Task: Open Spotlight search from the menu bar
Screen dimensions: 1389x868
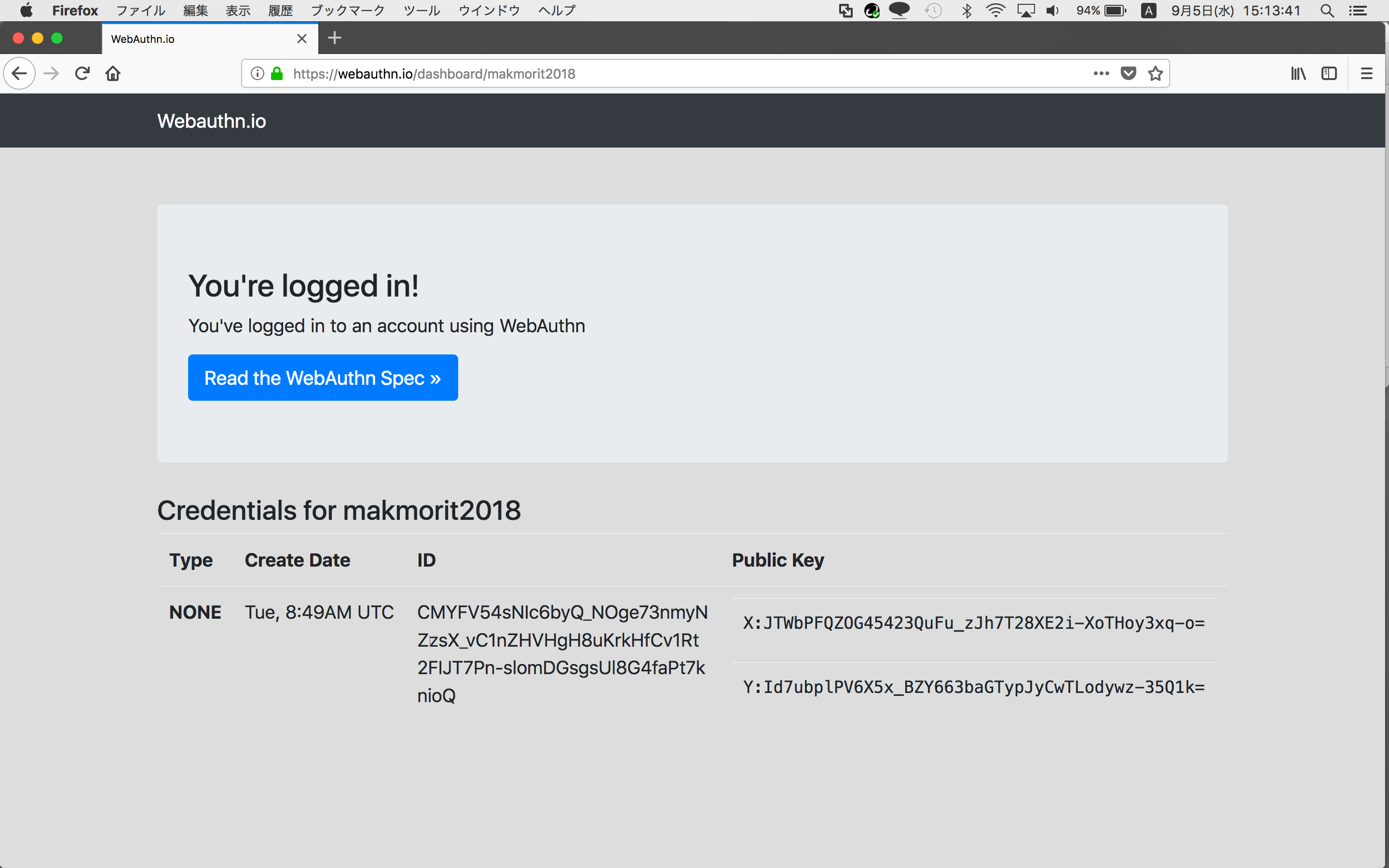Action: (1328, 10)
